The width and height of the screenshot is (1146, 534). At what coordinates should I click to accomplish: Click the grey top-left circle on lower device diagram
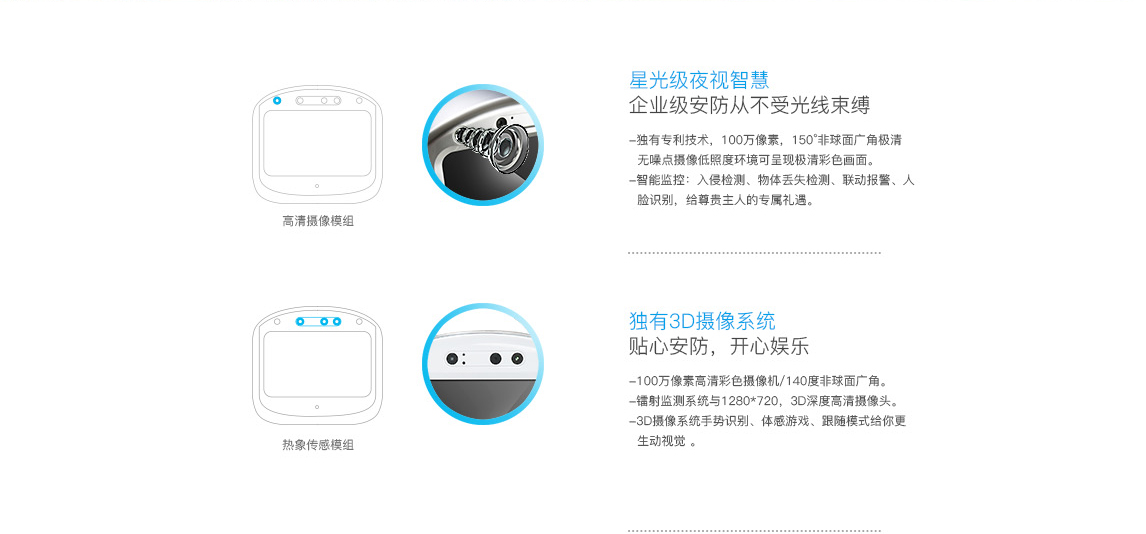[x=277, y=321]
